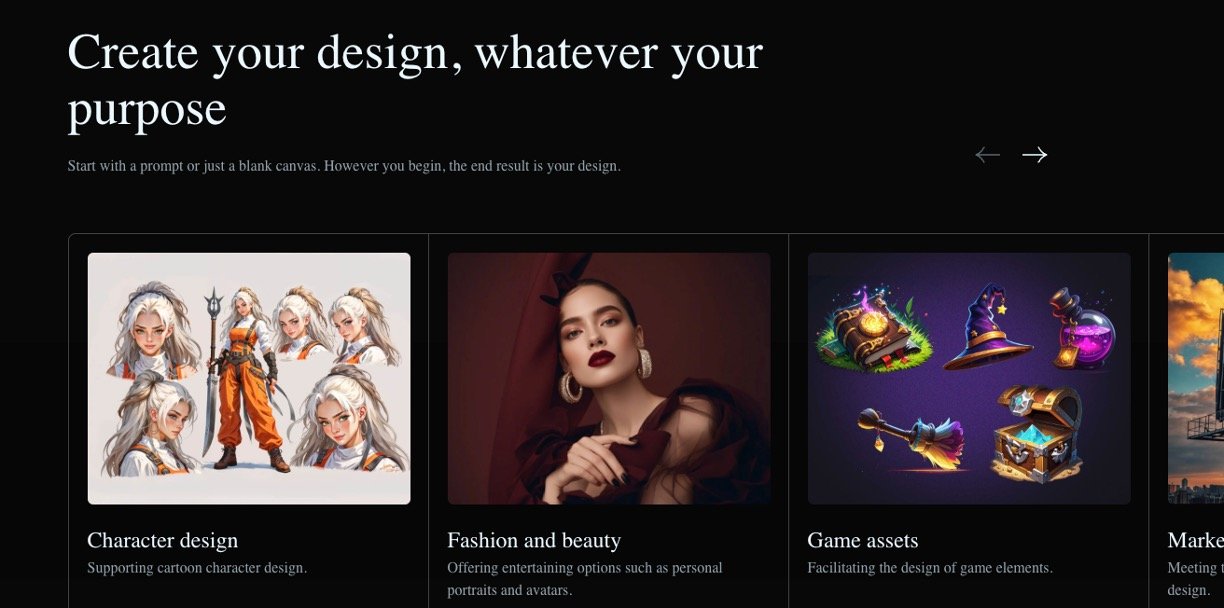The height and width of the screenshot is (608, 1224).
Task: View the Game assets preview image
Action: [x=969, y=378]
